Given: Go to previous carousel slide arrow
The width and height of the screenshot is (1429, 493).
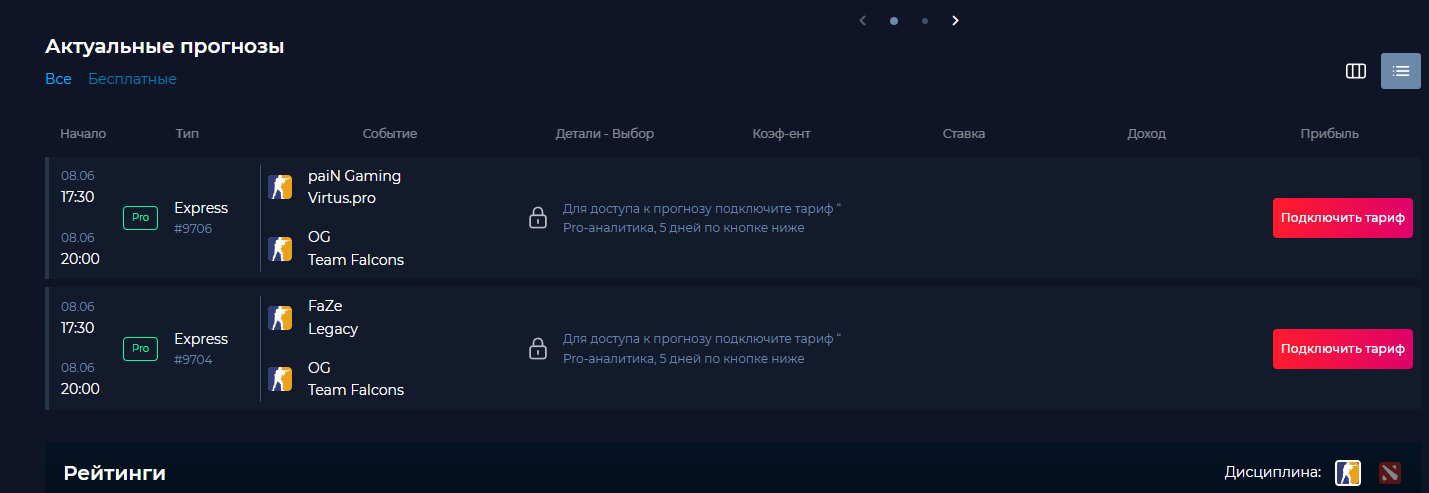Looking at the screenshot, I should 862,20.
